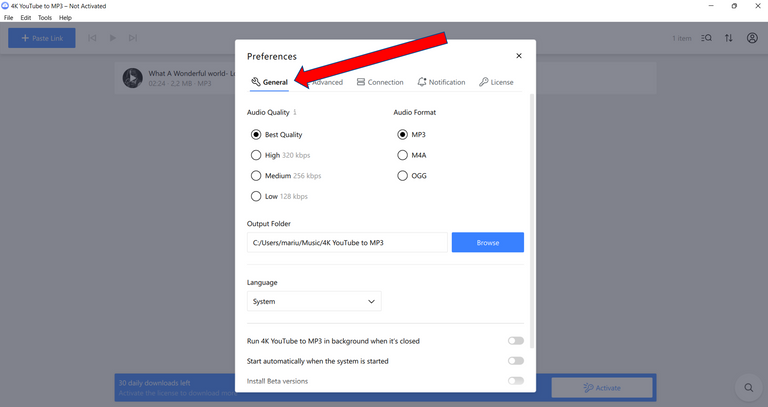Open the search list icon in toolbar
768x407 pixels.
click(x=706, y=38)
